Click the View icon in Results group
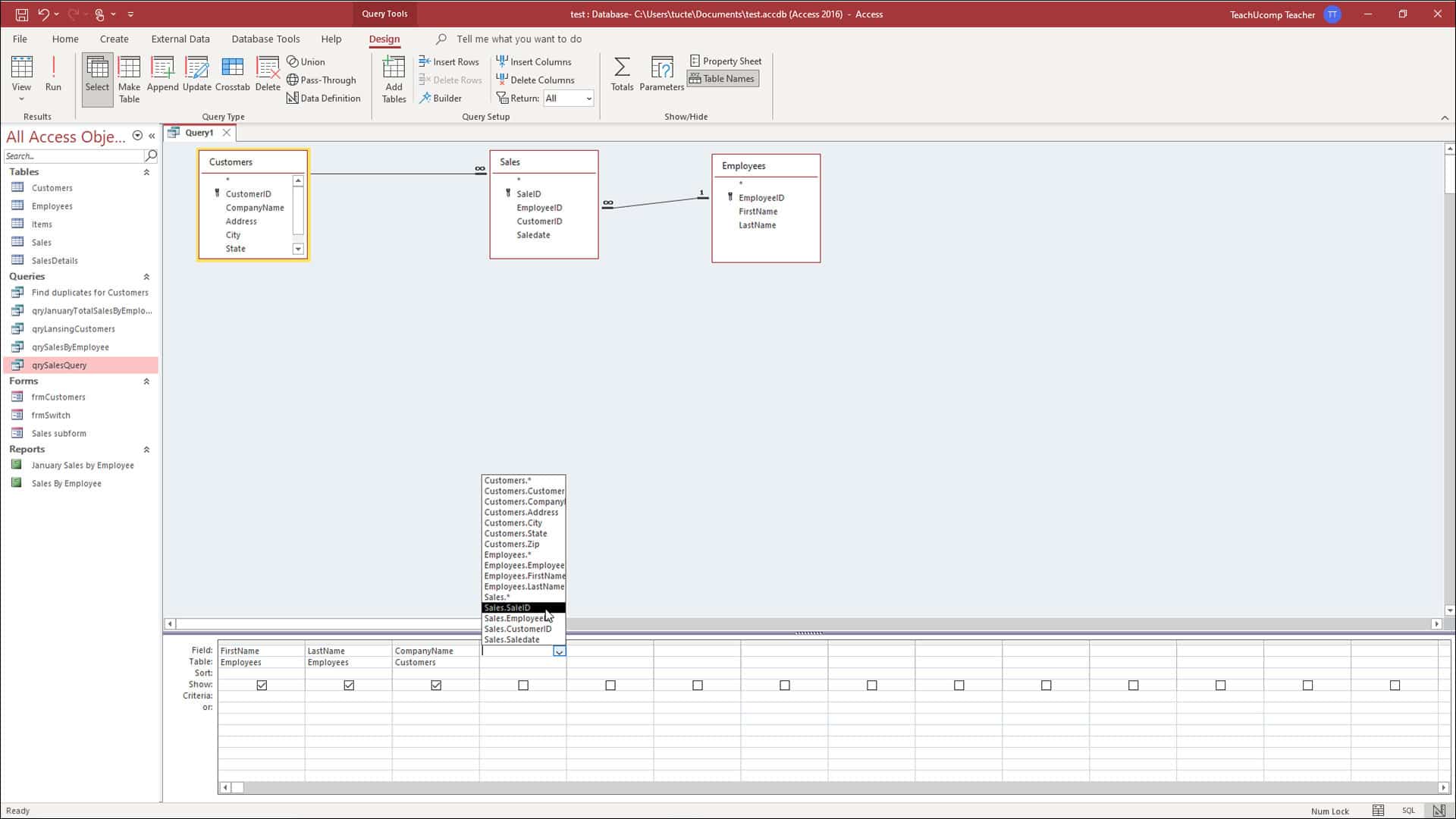The height and width of the screenshot is (819, 1456). [x=21, y=68]
